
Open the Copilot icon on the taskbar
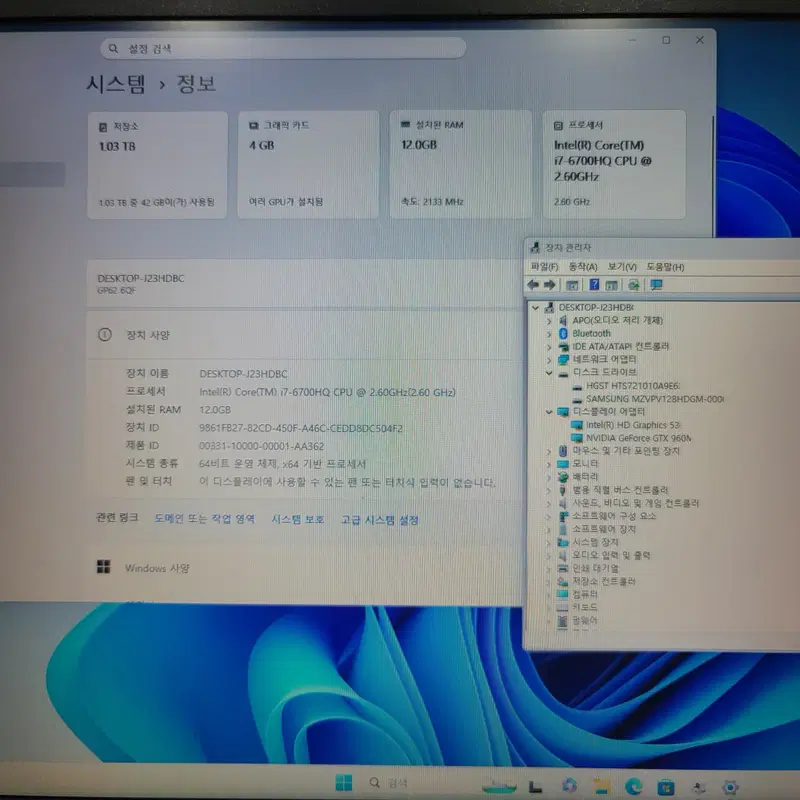coord(569,785)
